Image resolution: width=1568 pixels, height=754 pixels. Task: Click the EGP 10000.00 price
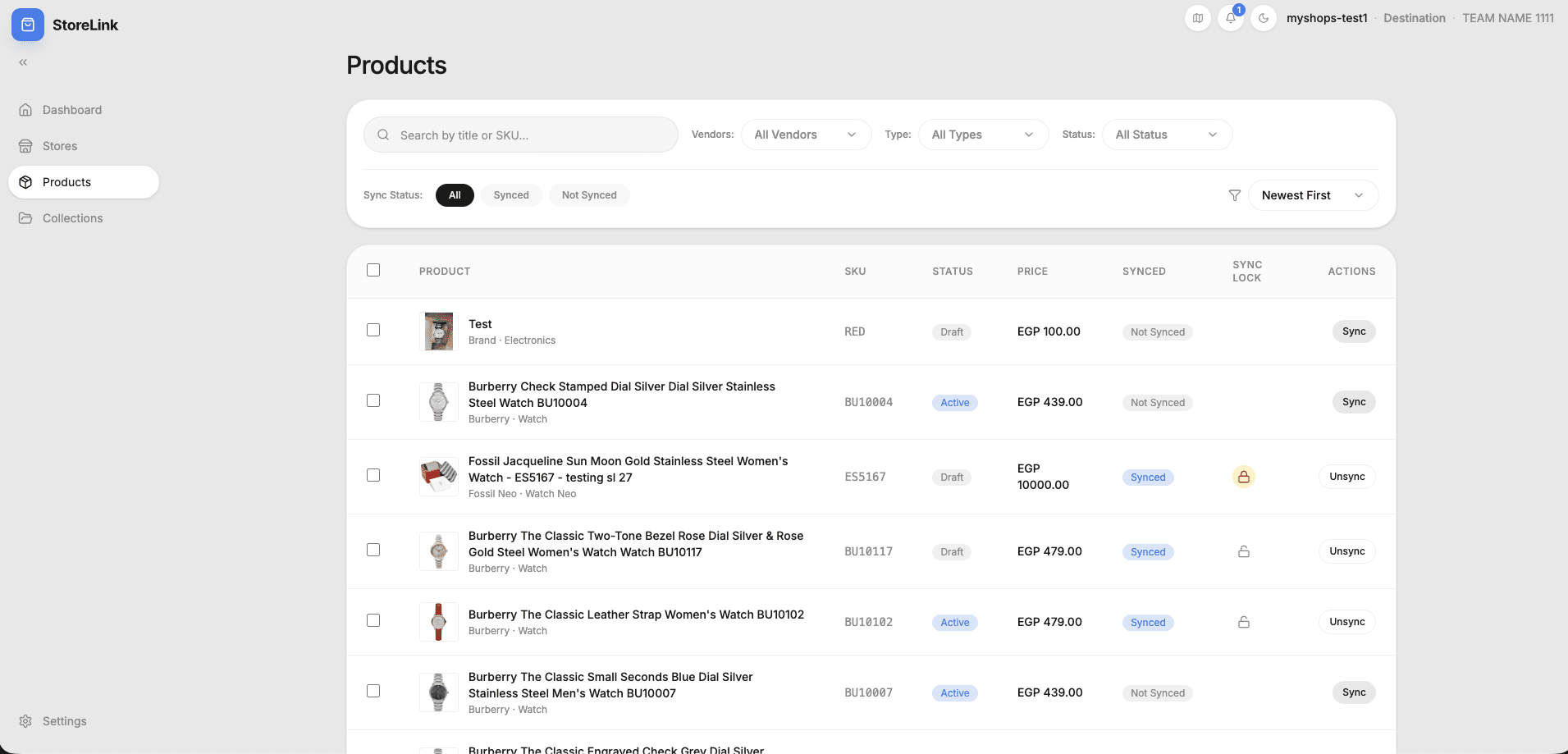(1043, 477)
